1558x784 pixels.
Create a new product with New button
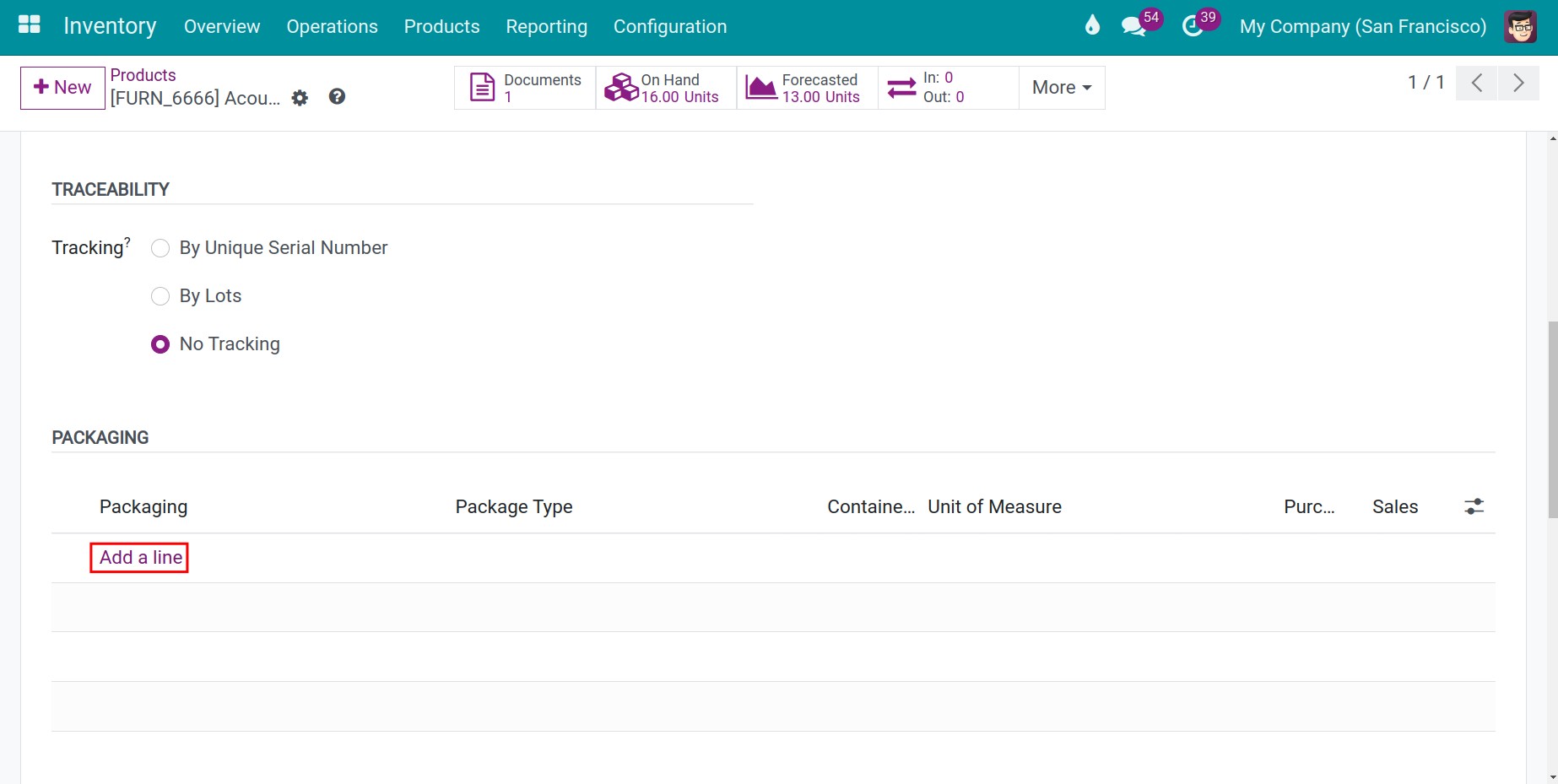point(62,88)
